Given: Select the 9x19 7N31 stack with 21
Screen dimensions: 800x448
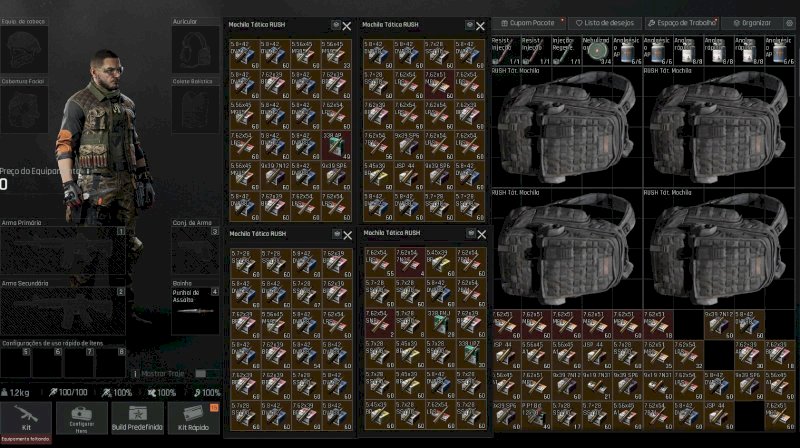Looking at the screenshot, I should coord(597,385).
